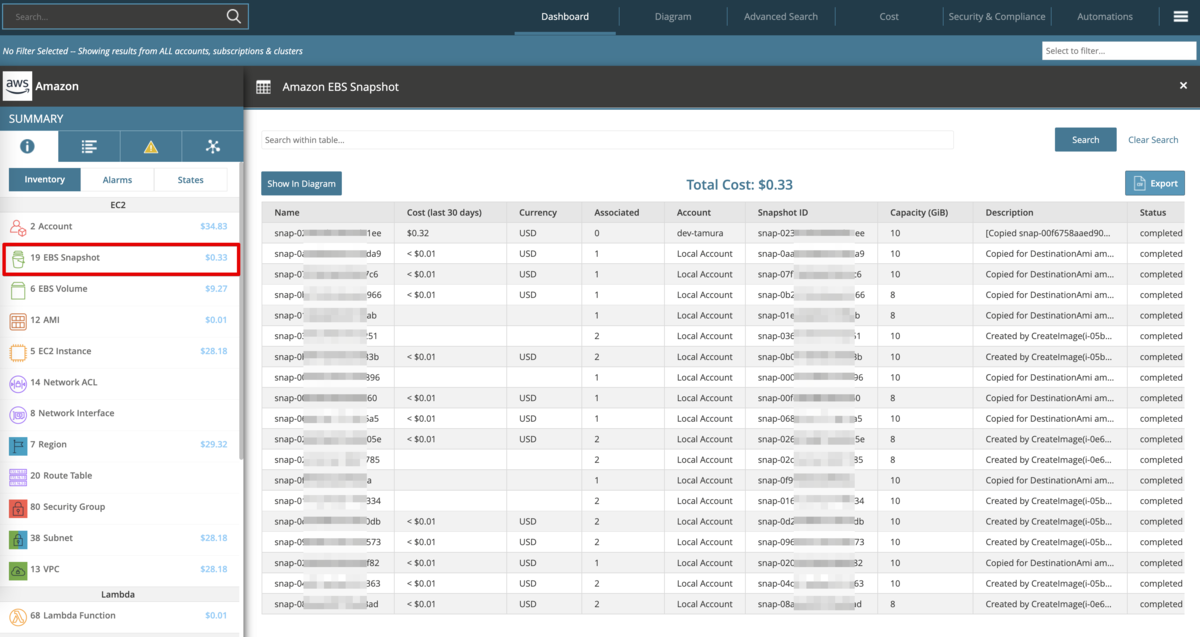Click the Route Table icon
This screenshot has width=1200, height=637.
point(17,476)
